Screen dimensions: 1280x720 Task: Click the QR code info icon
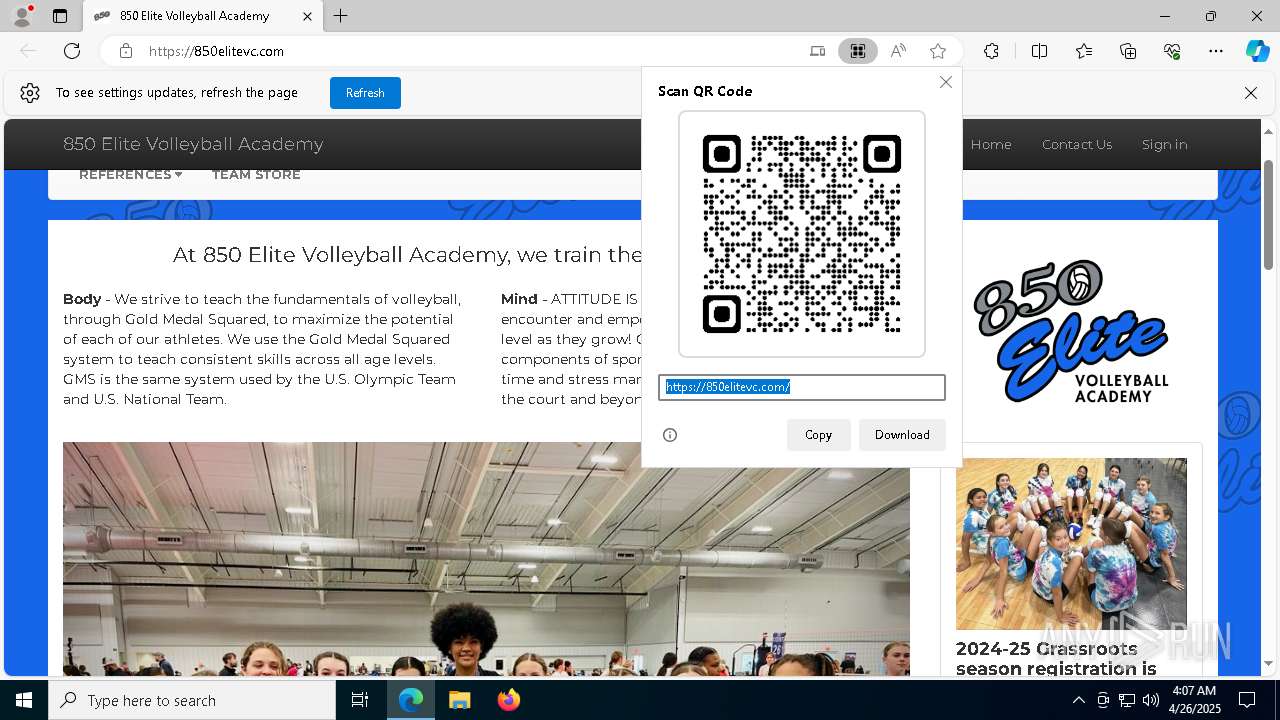tap(670, 435)
